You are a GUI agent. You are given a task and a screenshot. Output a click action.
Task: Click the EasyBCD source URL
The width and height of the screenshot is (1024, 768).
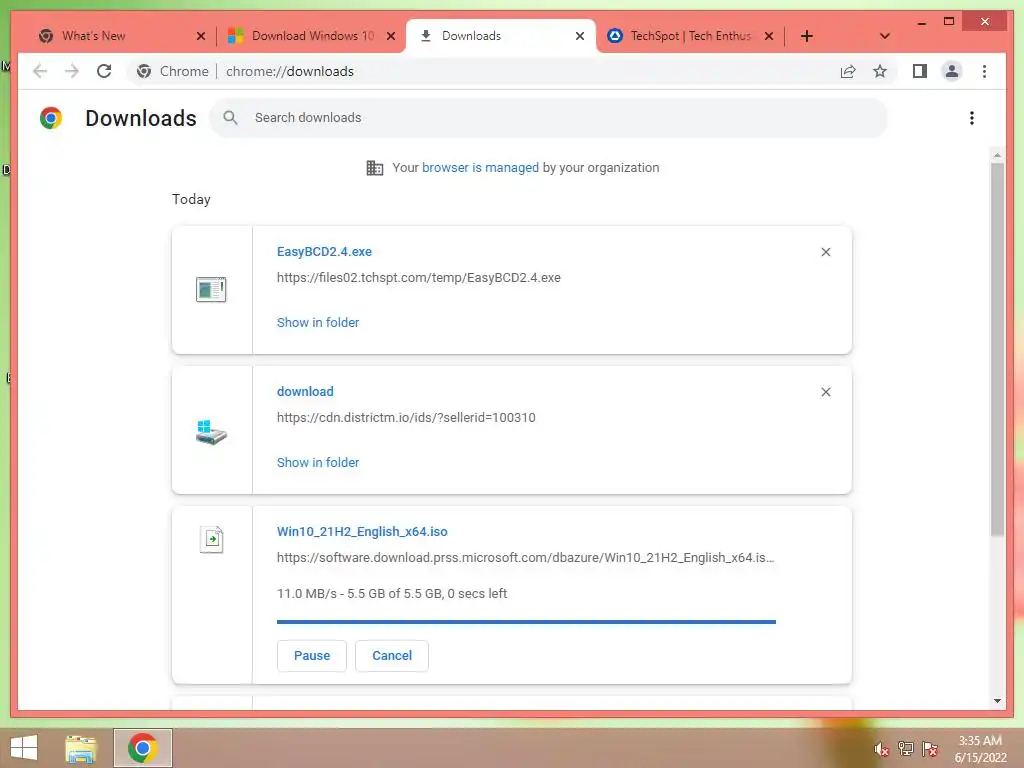pyautogui.click(x=419, y=278)
